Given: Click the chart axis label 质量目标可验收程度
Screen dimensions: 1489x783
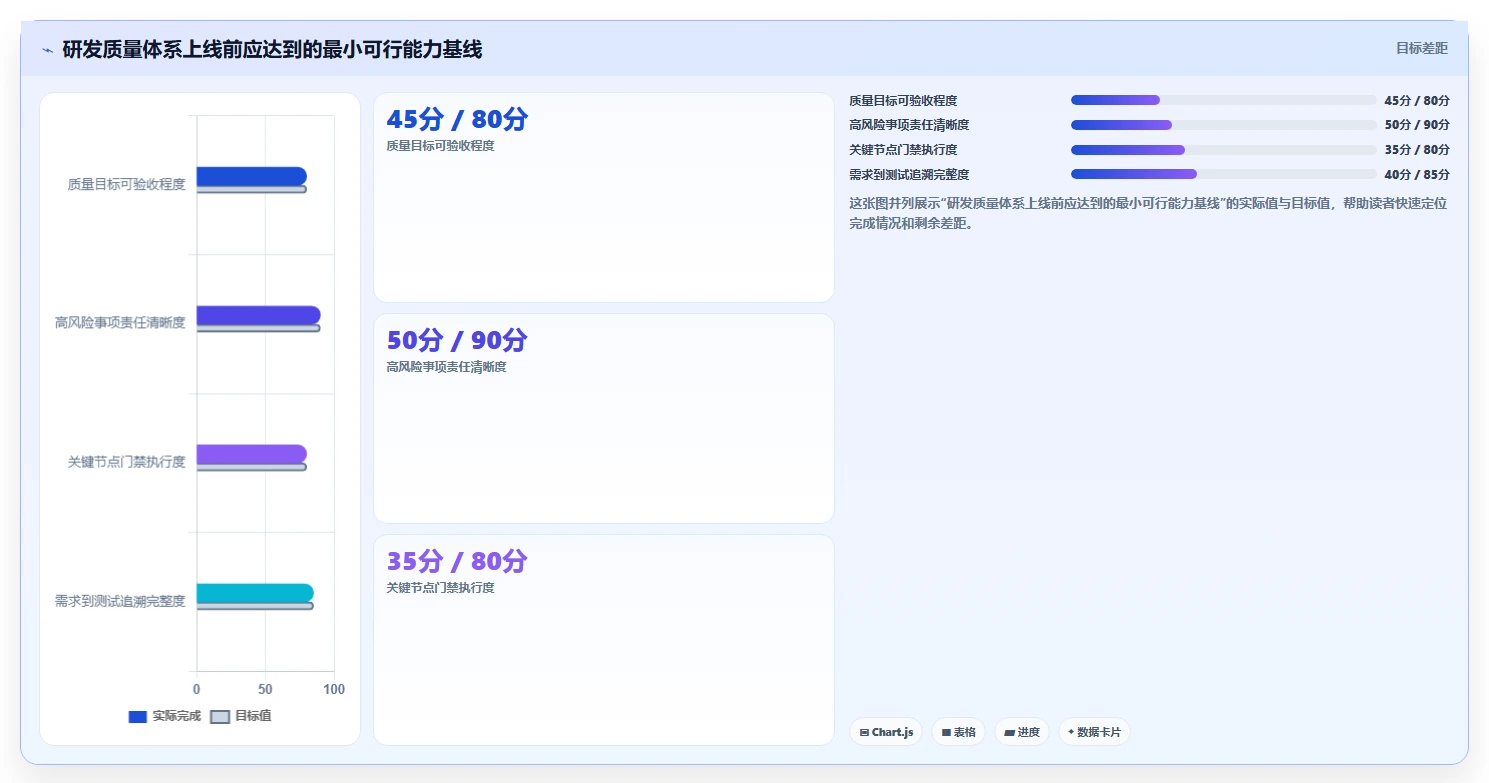Looking at the screenshot, I should point(126,184).
